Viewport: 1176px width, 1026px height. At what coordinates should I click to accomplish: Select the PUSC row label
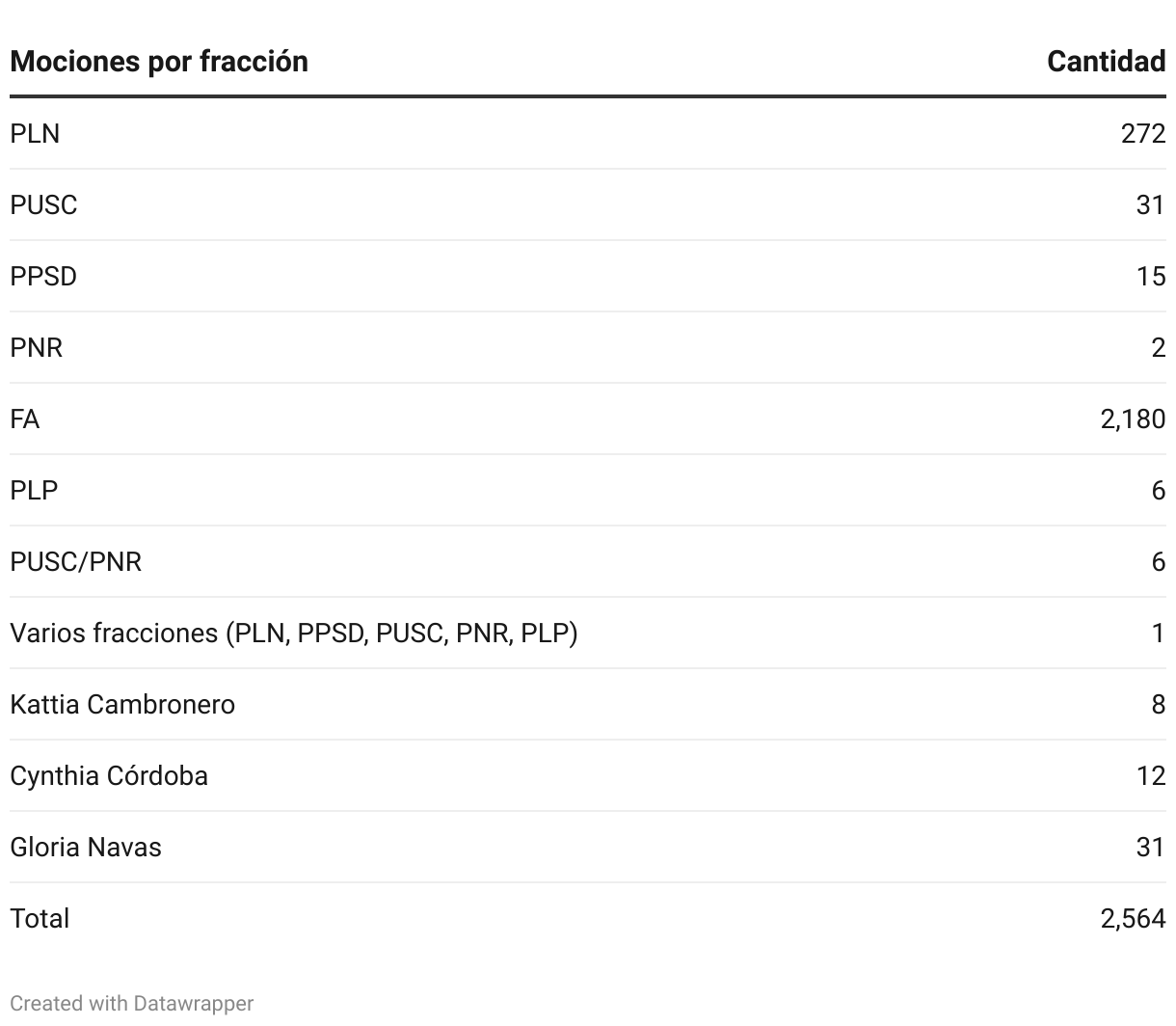point(43,204)
